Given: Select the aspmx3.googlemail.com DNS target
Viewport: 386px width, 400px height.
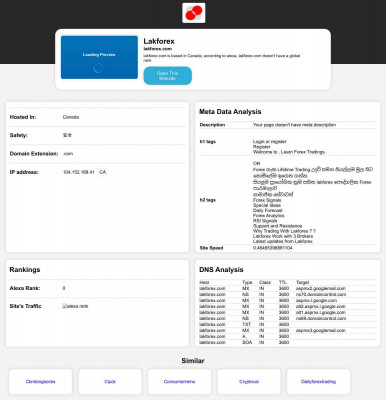Looking at the screenshot, I should [321, 330].
